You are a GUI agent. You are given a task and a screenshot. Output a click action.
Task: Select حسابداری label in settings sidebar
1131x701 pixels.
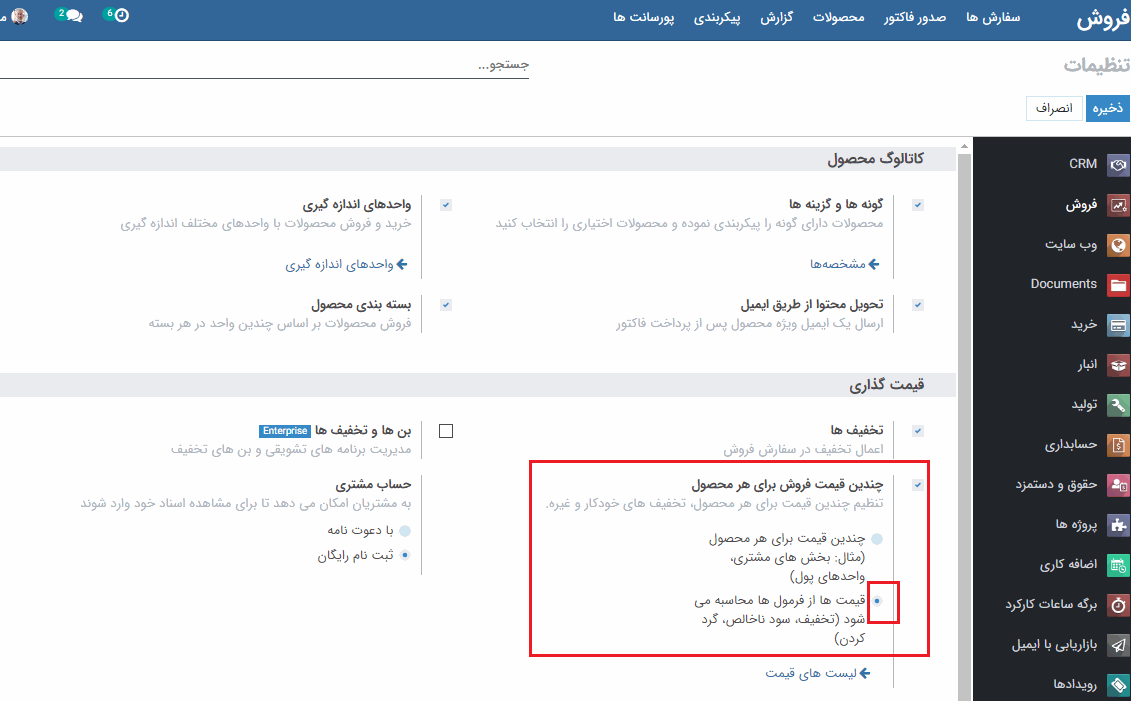click(x=1071, y=445)
